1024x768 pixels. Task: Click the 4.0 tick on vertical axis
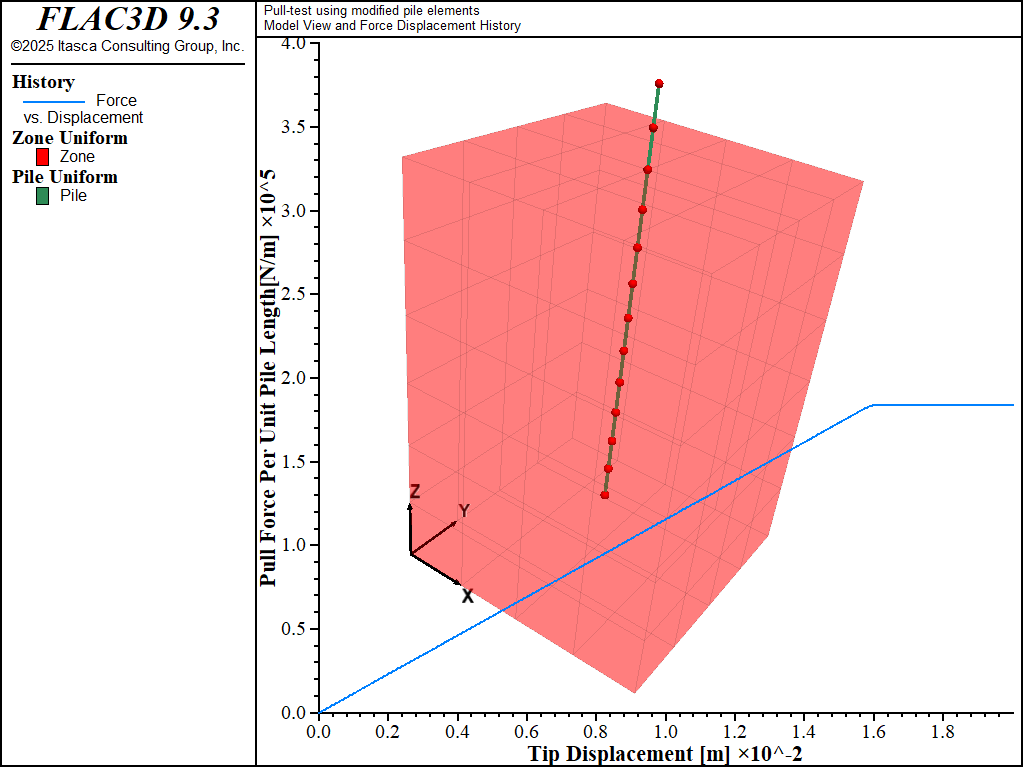292,44
